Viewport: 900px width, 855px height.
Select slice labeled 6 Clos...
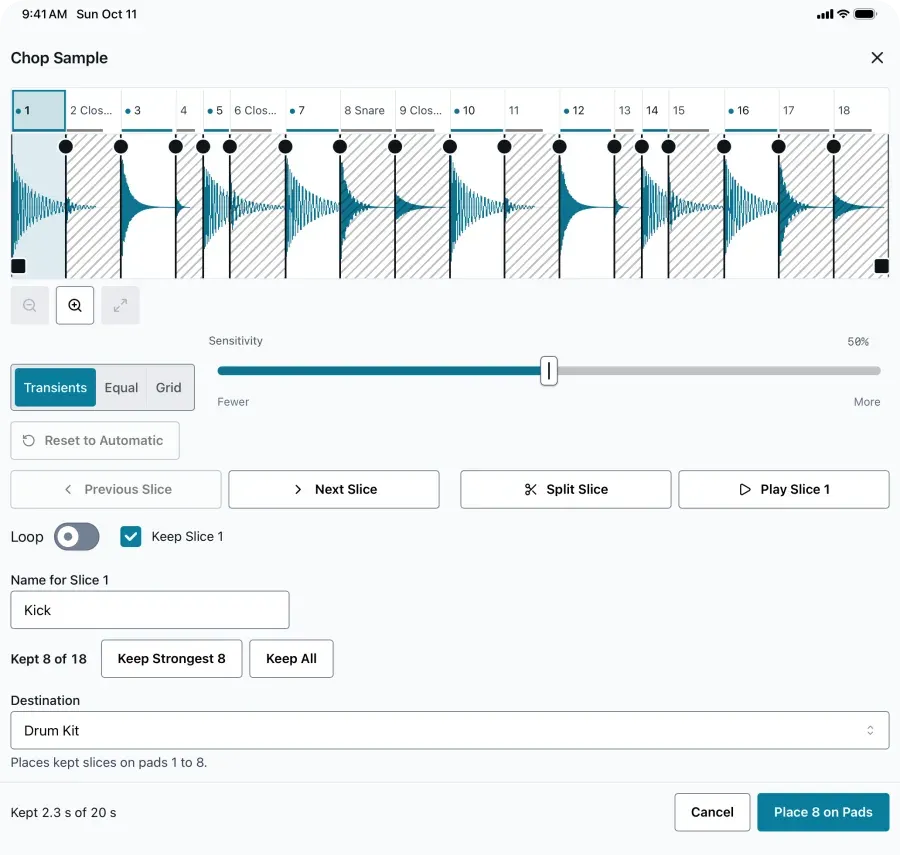257,110
